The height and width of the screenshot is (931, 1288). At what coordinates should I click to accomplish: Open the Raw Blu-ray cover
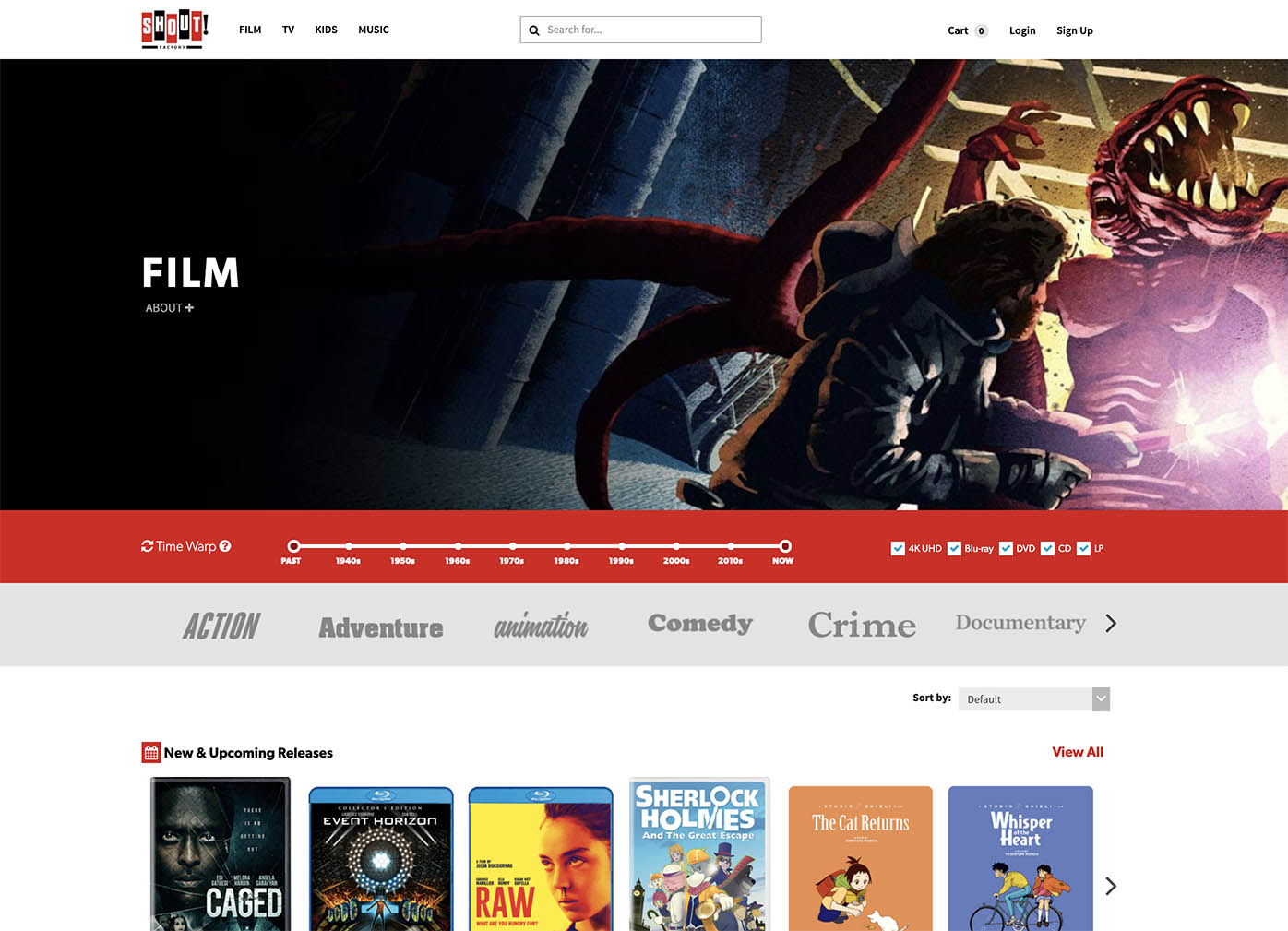coord(541,858)
